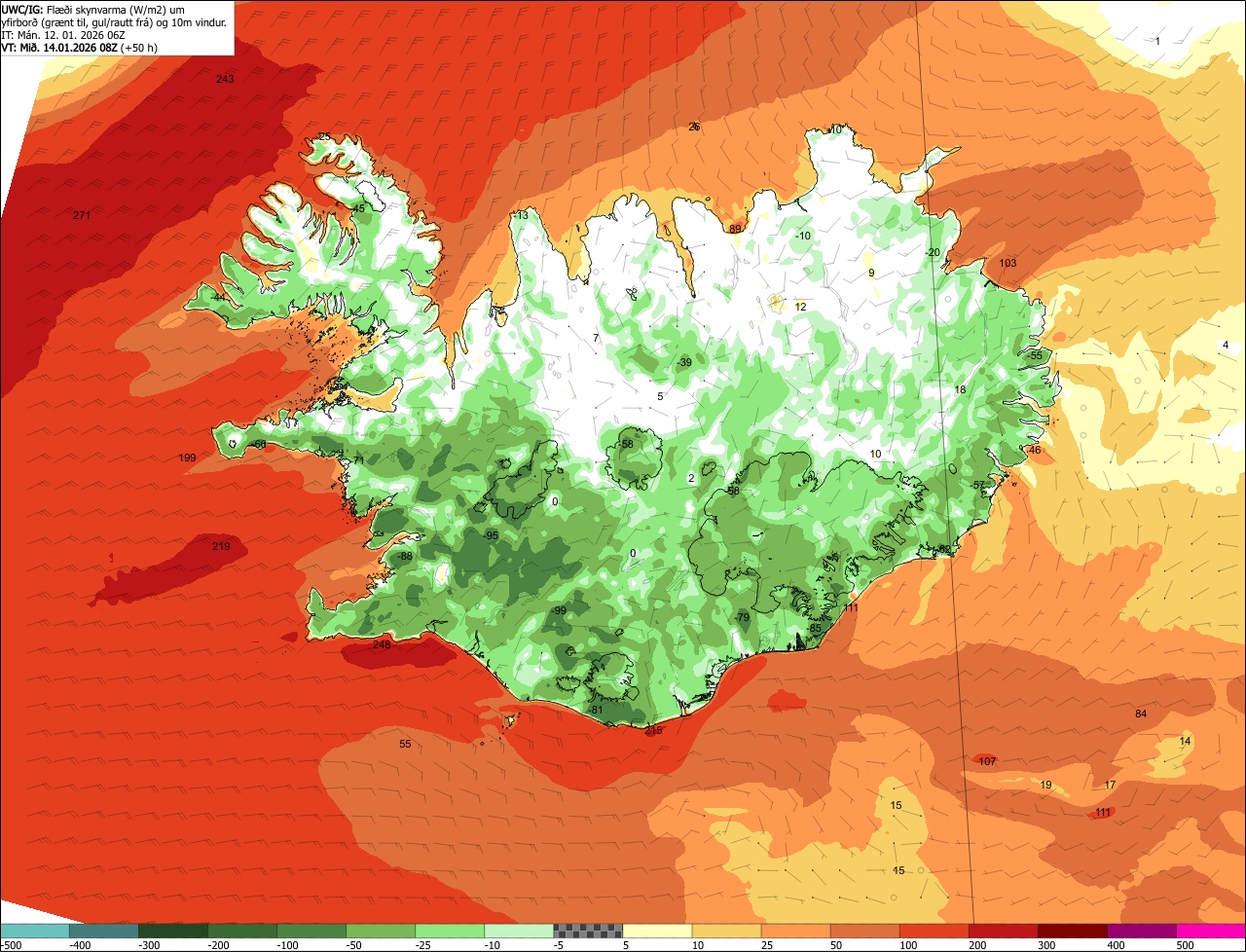Image resolution: width=1246 pixels, height=952 pixels.
Task: Click the 26 value north of Iceland
Action: coord(694,127)
